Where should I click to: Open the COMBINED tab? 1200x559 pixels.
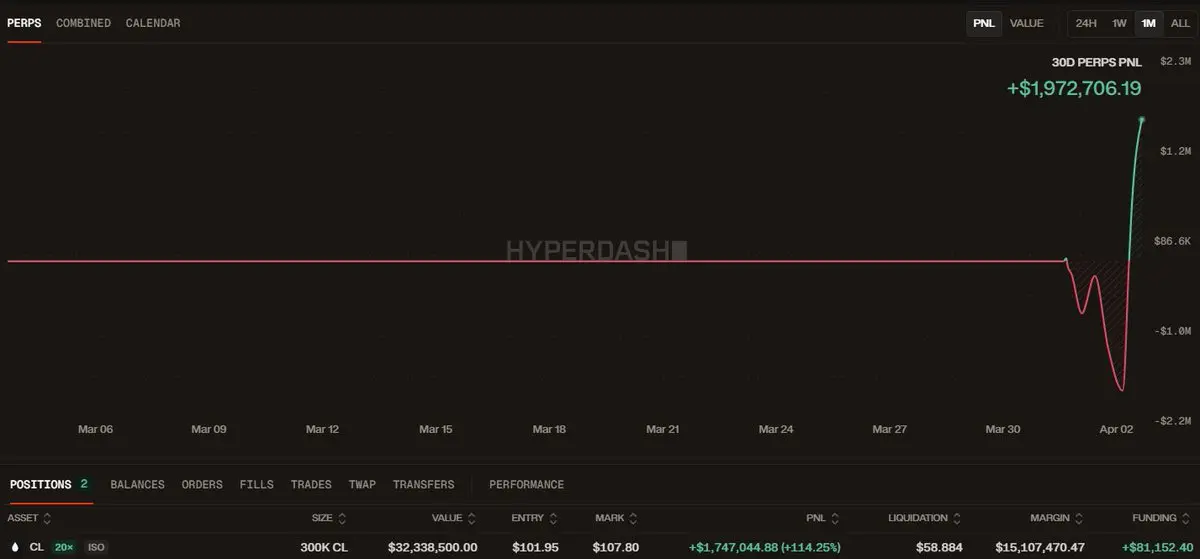click(x=83, y=23)
